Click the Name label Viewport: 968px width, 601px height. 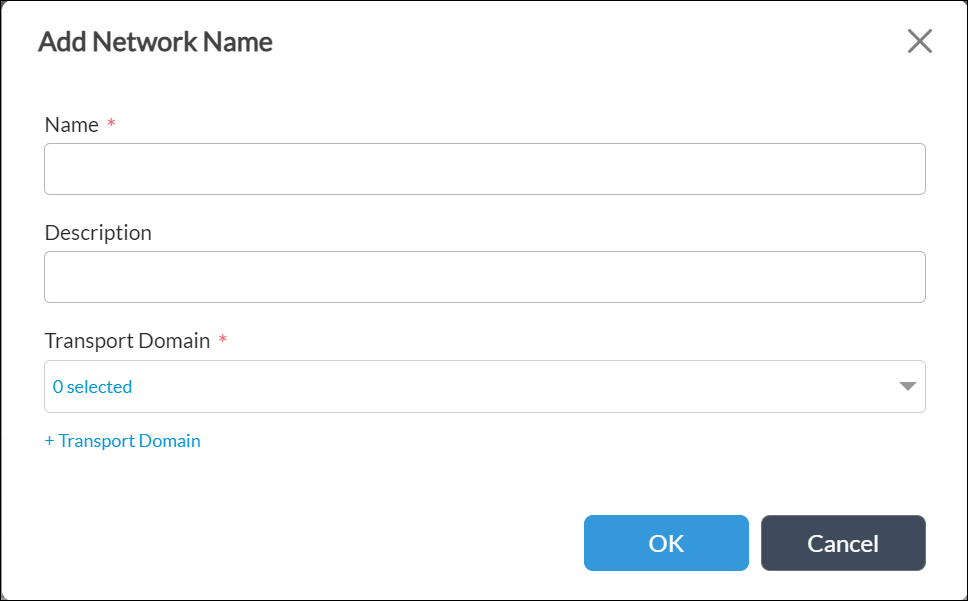click(x=70, y=124)
